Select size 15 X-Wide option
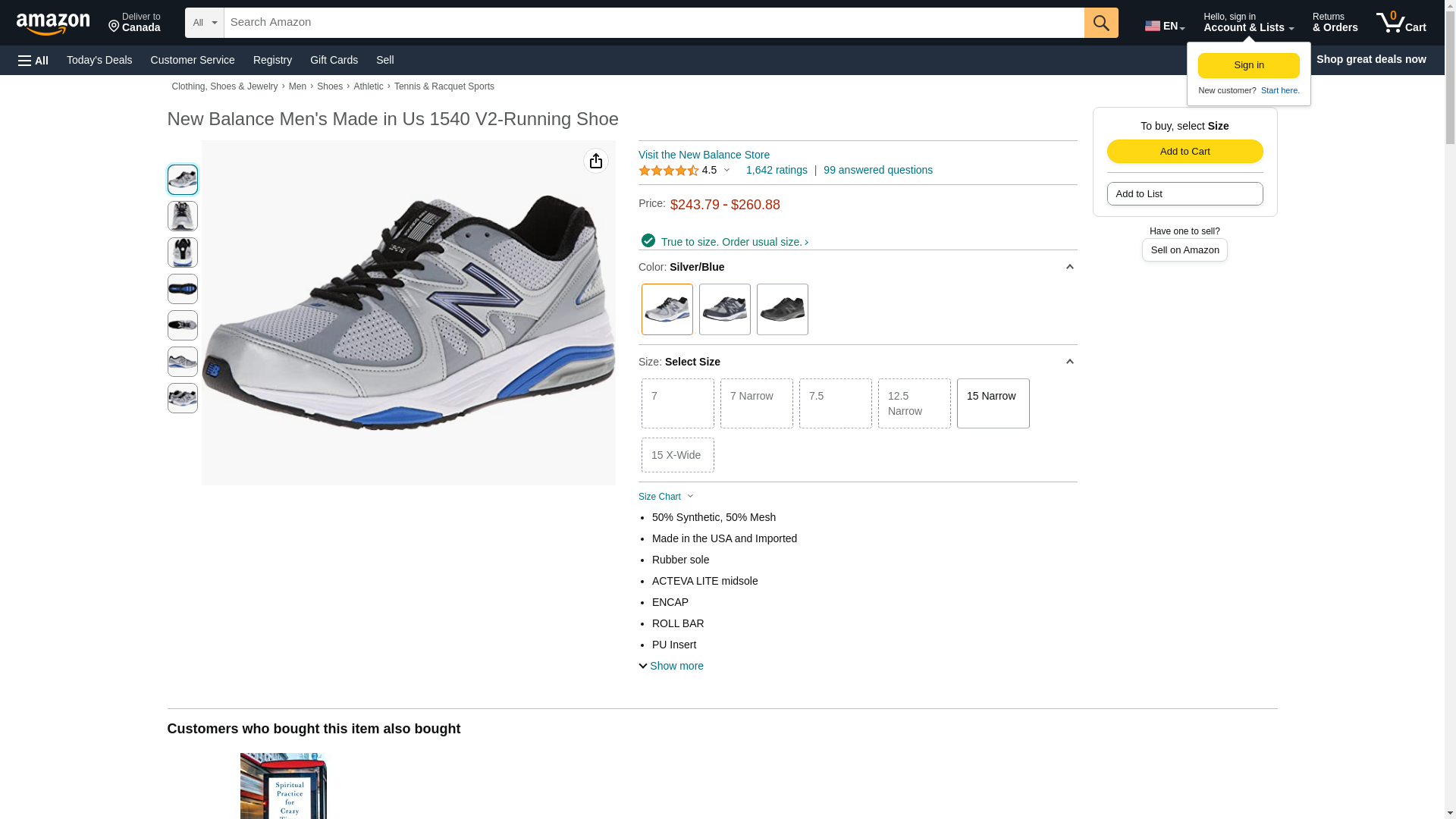The image size is (1456, 819). click(677, 455)
